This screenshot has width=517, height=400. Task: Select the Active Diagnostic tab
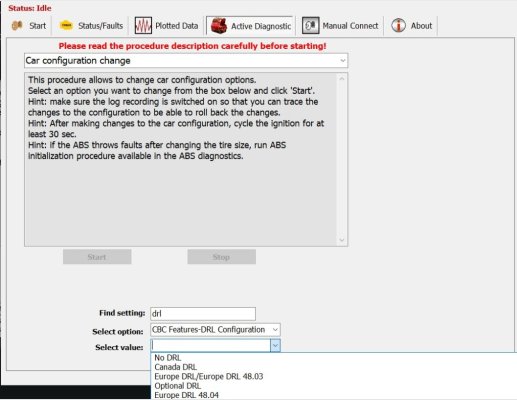coord(261,26)
